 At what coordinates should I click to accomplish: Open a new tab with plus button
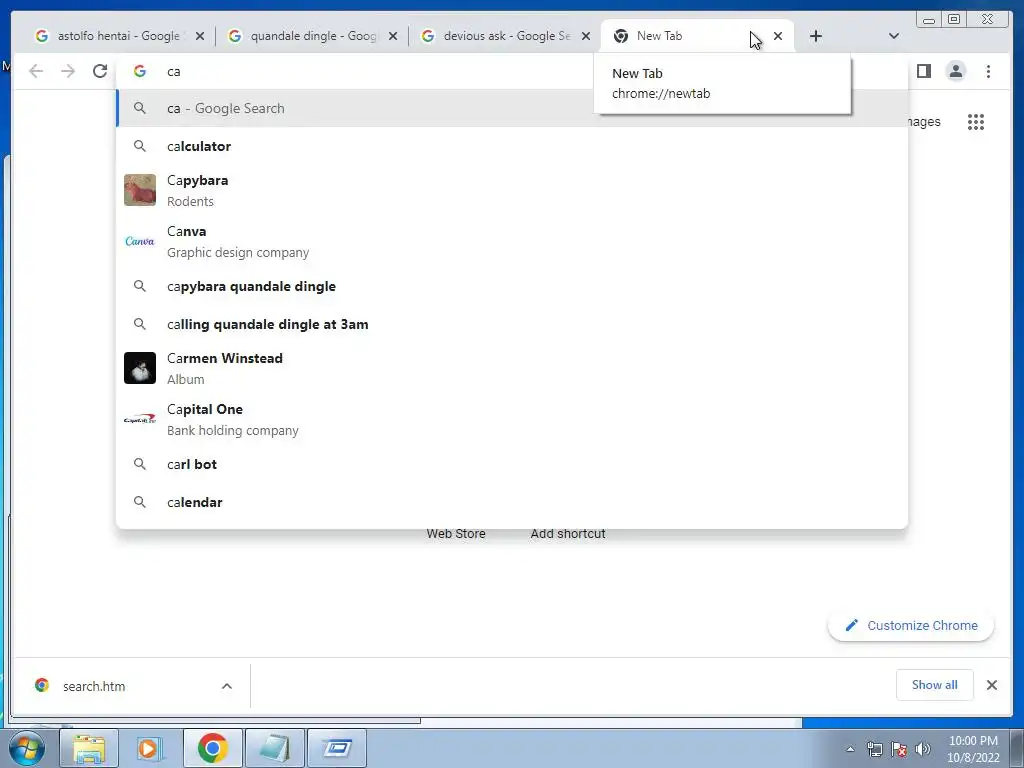tap(816, 36)
